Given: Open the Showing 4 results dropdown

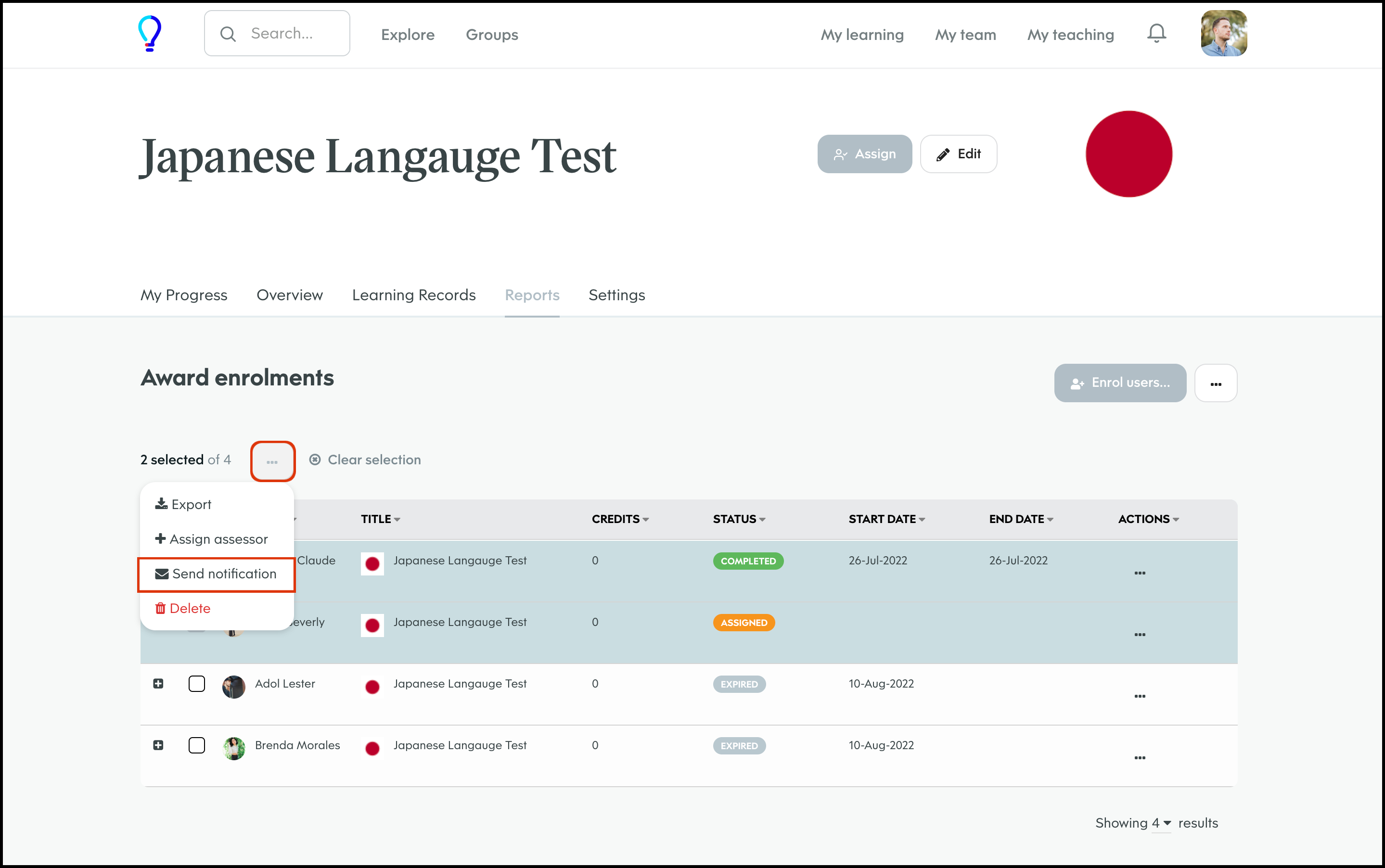Looking at the screenshot, I should click(1161, 823).
